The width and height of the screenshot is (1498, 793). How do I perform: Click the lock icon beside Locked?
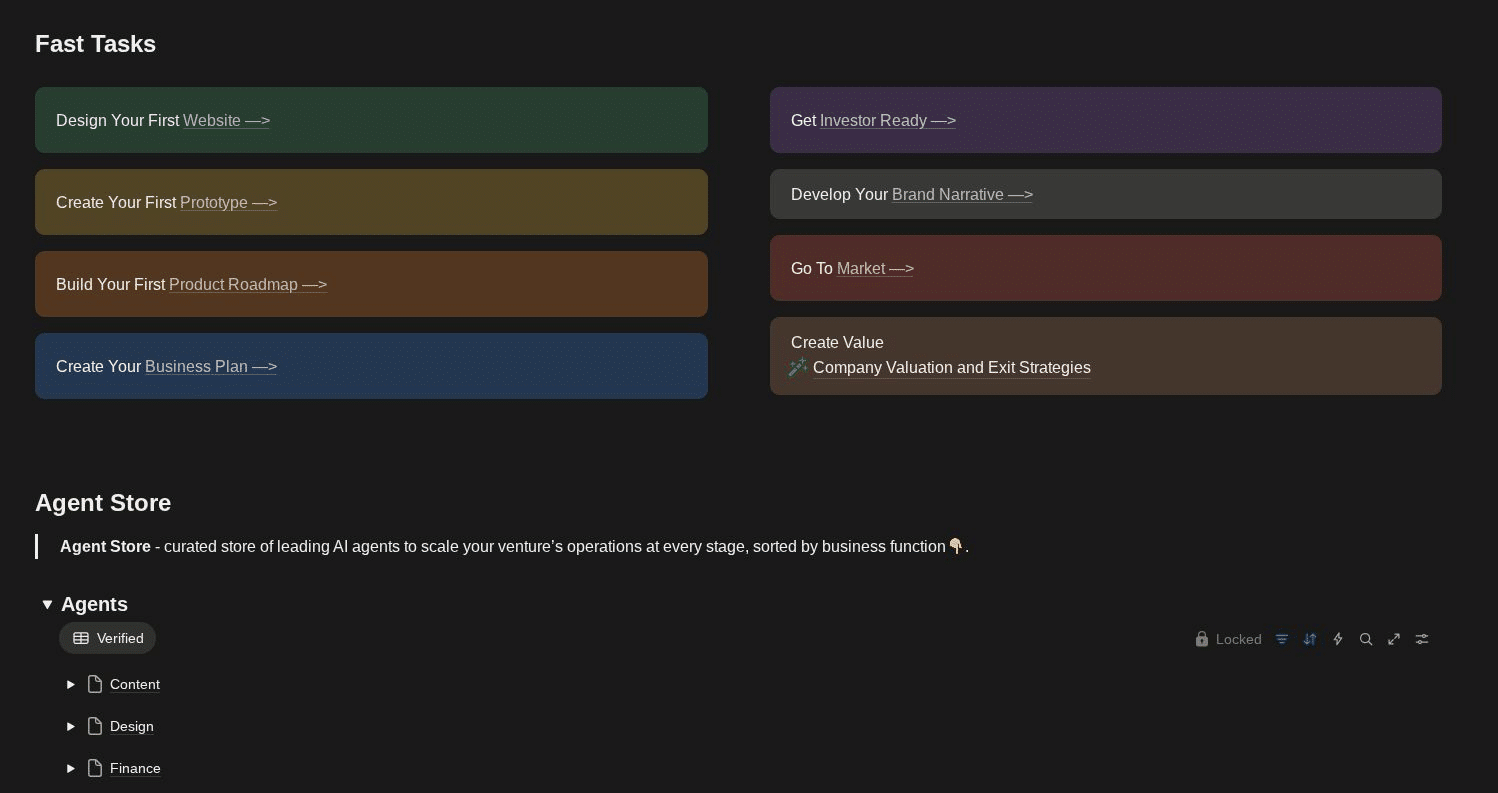(1202, 639)
